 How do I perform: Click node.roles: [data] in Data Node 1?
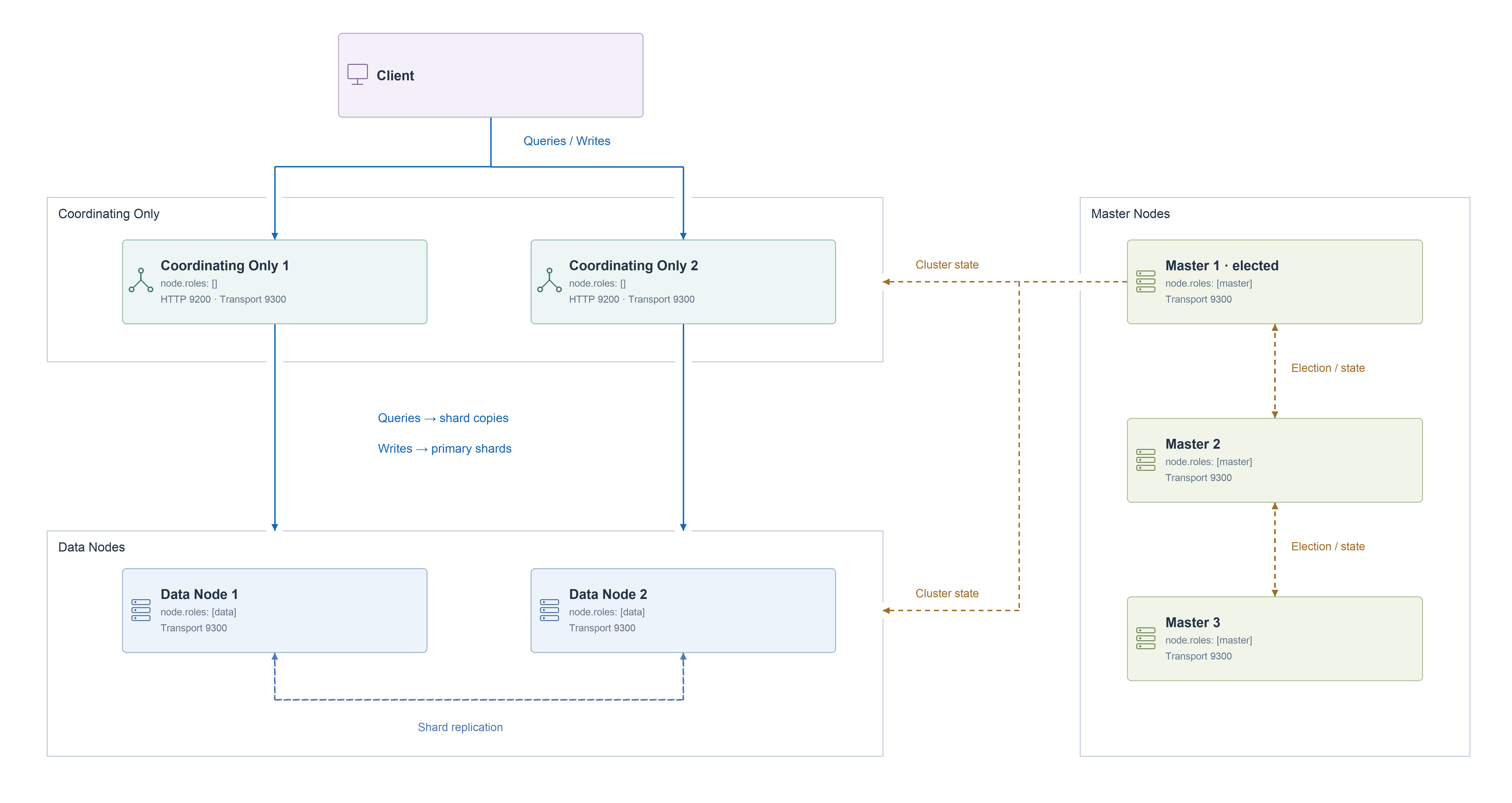pos(198,612)
